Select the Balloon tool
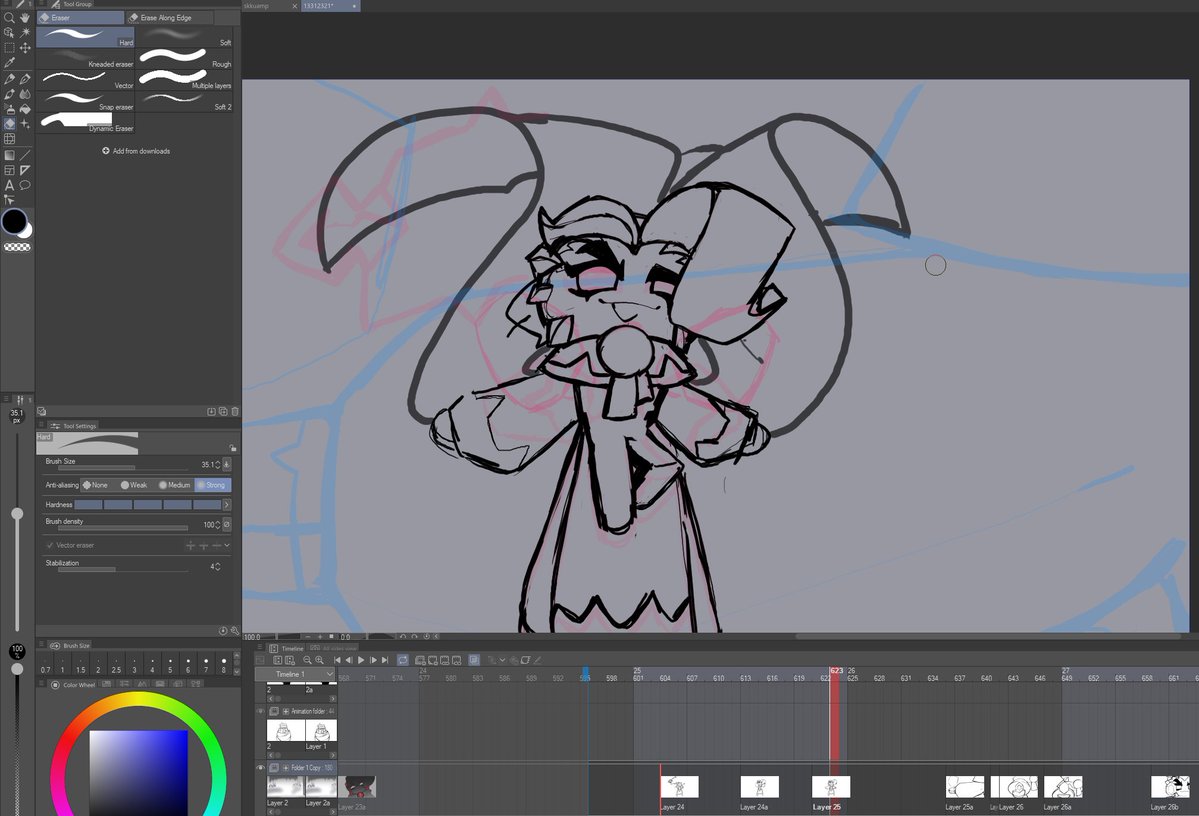Screen dimensions: 1199x816 (x=25, y=185)
